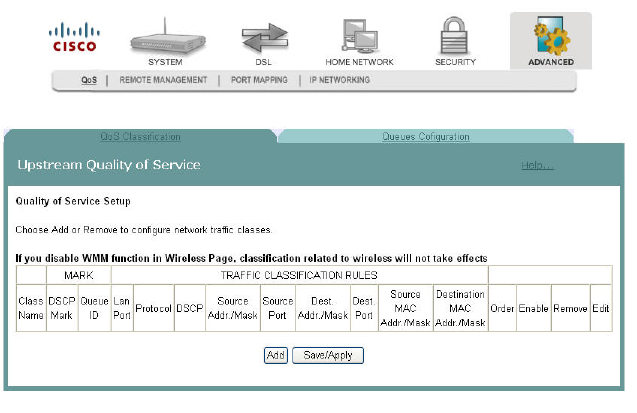
Task: Select the Remove column header
Action: click(570, 308)
